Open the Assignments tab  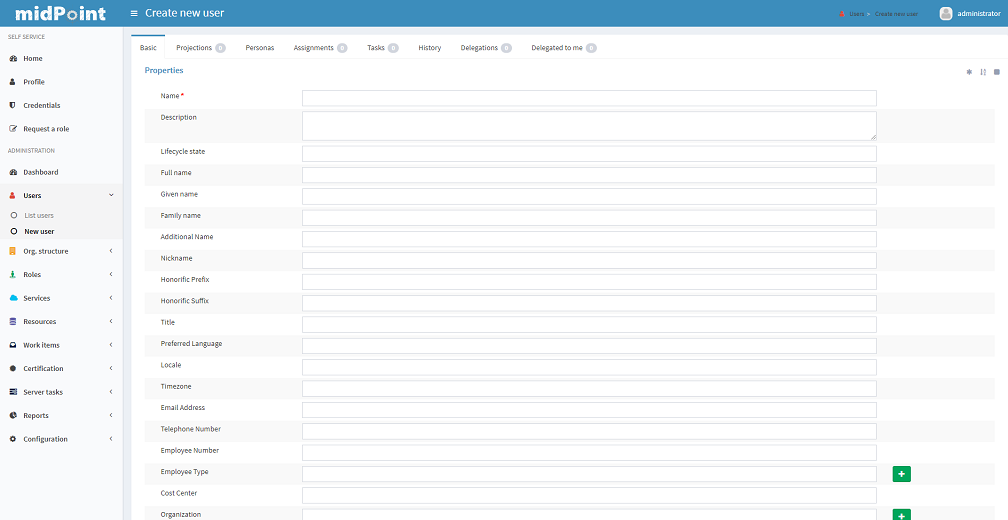tap(320, 48)
